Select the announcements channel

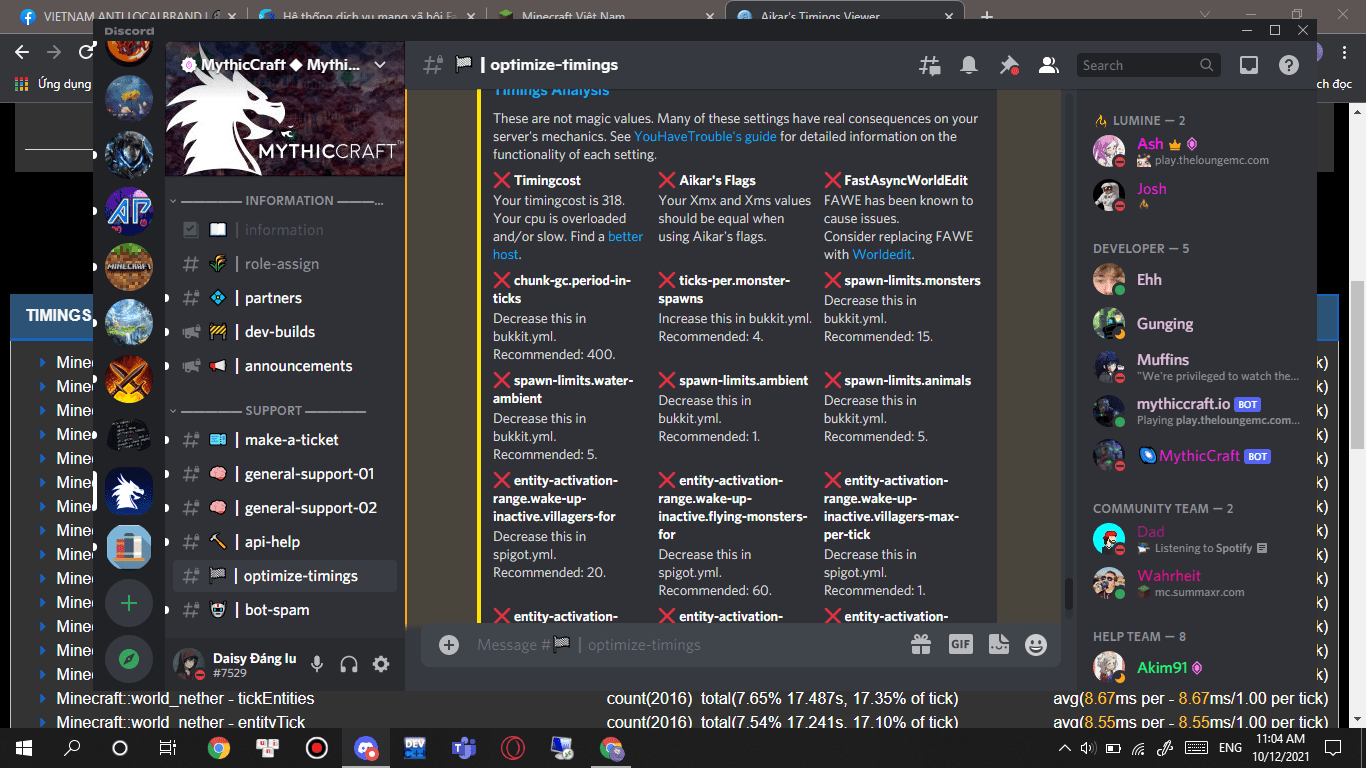click(285, 366)
